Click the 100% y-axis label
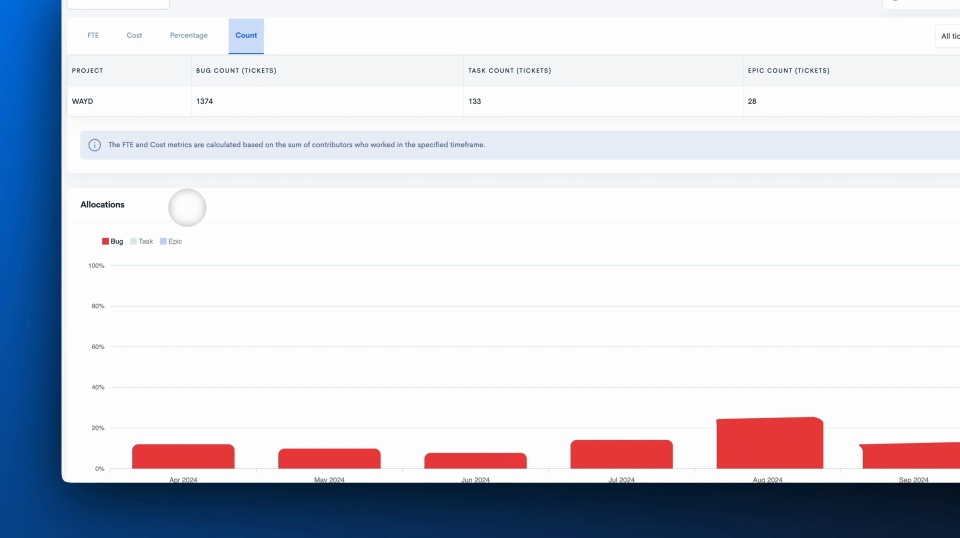Viewport: 960px width, 538px height. pos(96,266)
